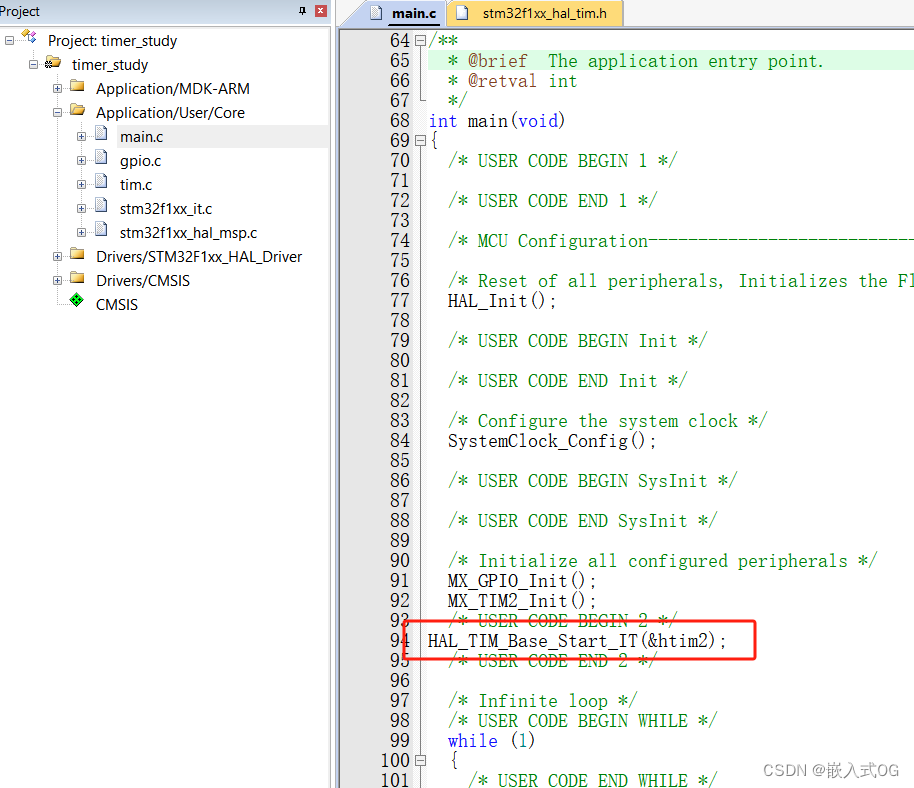Image resolution: width=914 pixels, height=788 pixels.
Task: Click the Drivers/STM32F1xx_HAL_Driver folder icon
Action: [78, 254]
